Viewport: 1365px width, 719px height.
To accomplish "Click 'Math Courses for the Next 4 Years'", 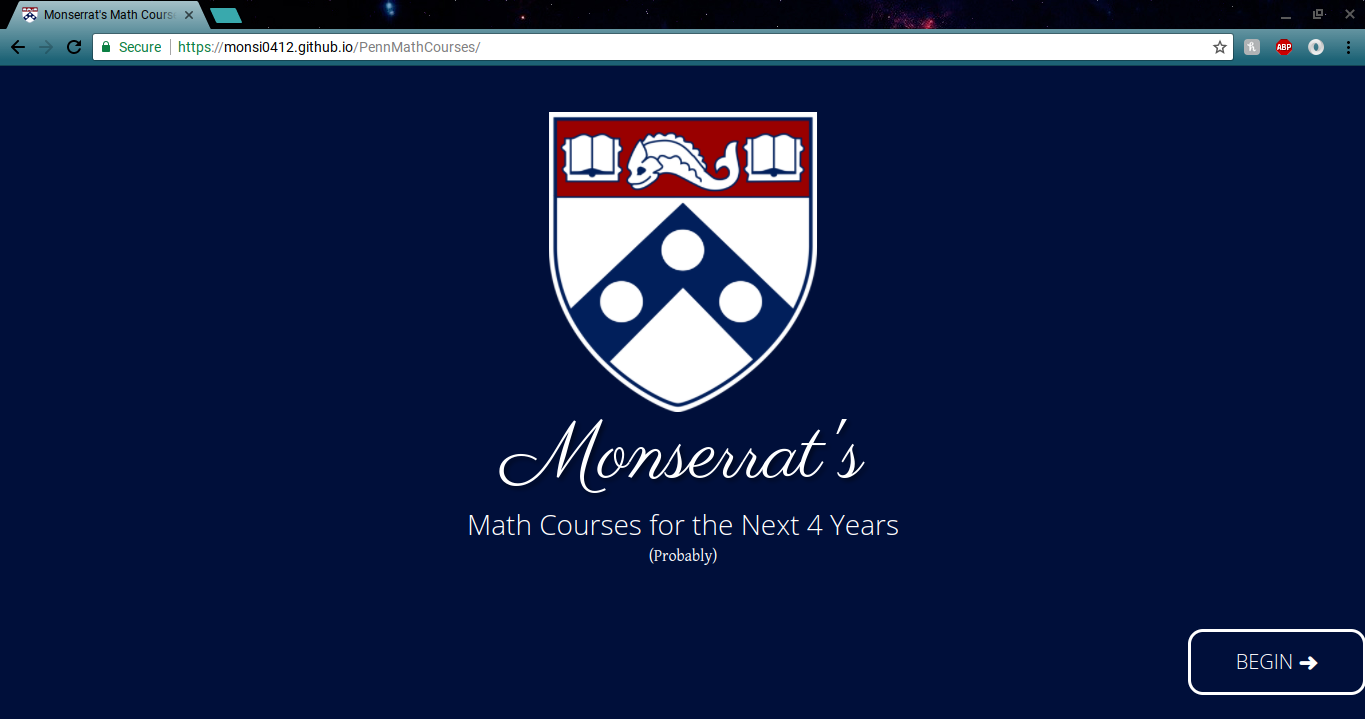I will (x=683, y=525).
